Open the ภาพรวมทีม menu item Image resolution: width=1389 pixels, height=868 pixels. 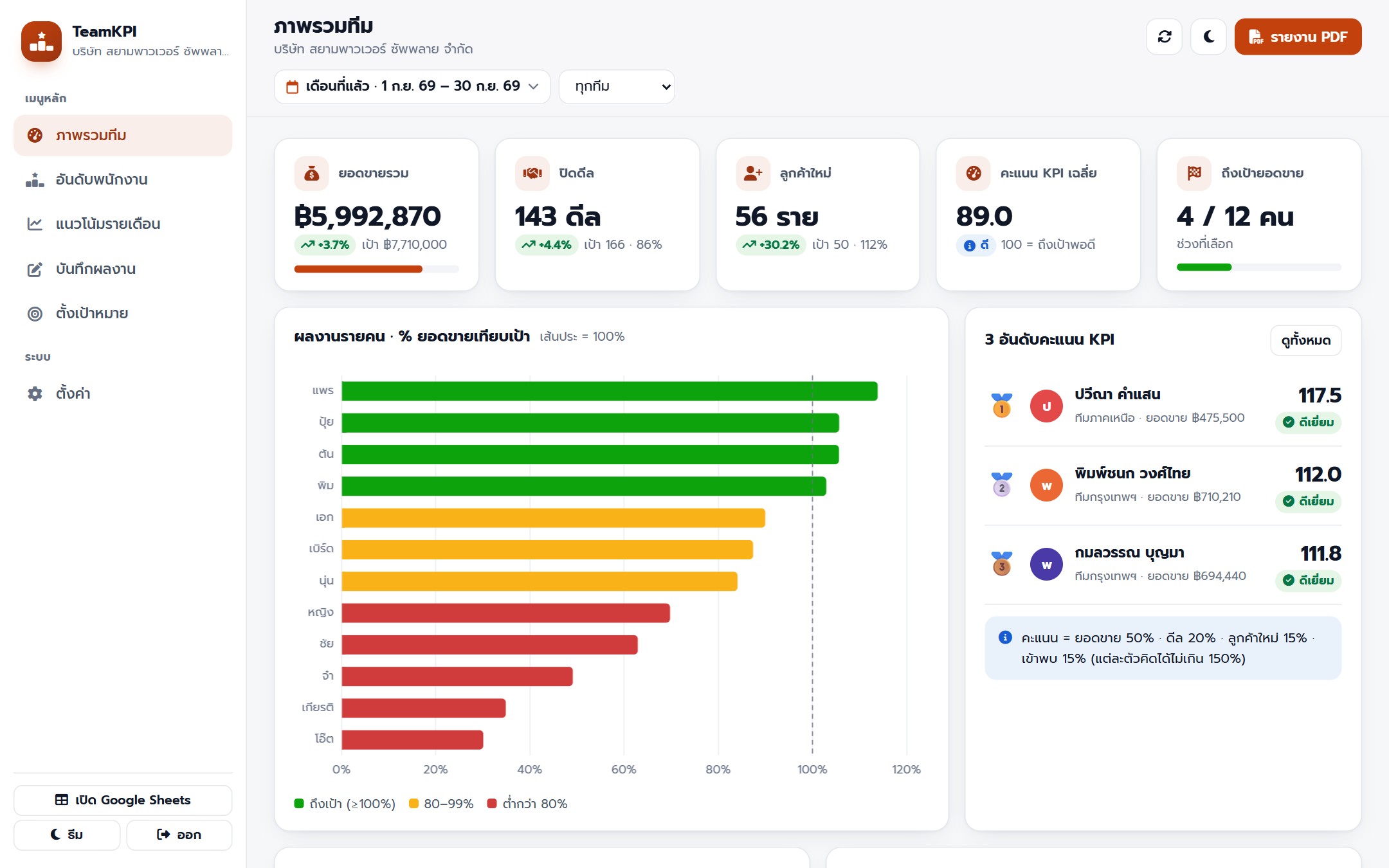[x=123, y=136]
